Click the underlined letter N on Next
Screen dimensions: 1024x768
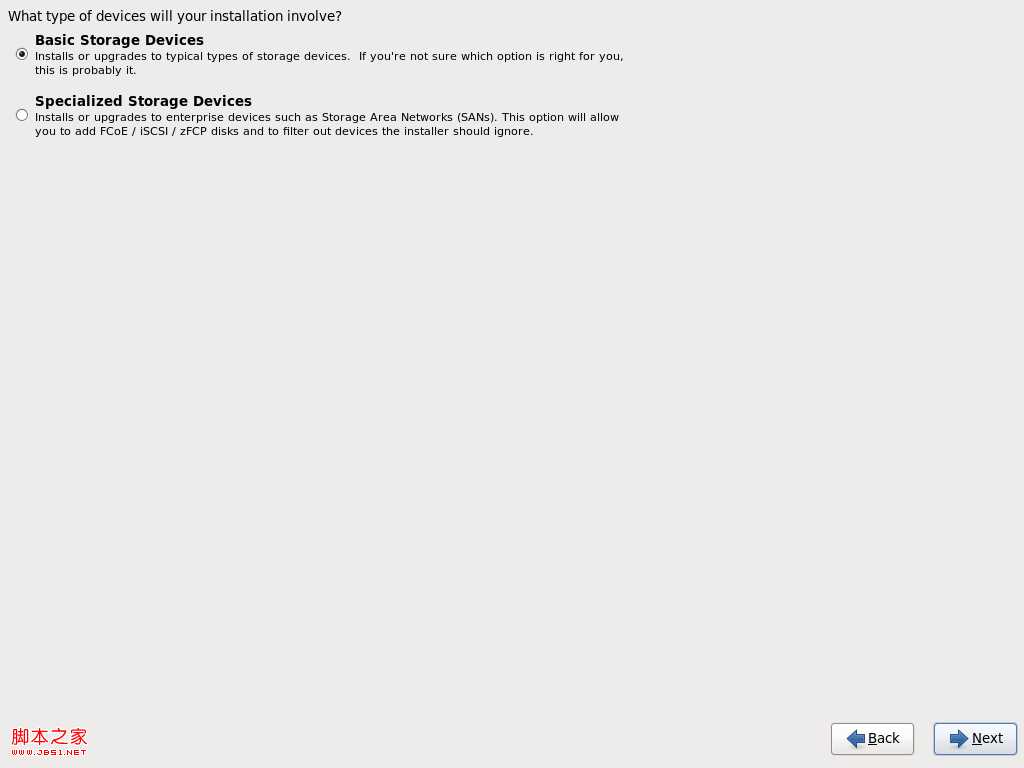[x=977, y=739]
